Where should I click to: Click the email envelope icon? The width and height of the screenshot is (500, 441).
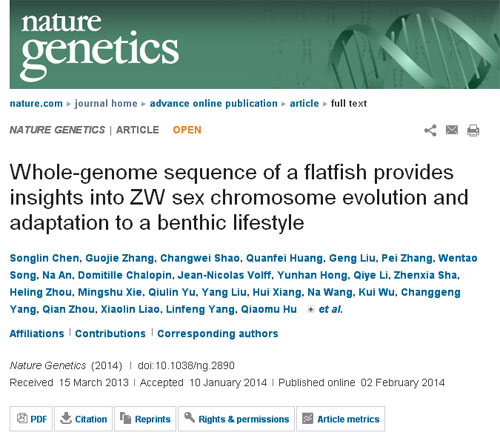pyautogui.click(x=452, y=129)
